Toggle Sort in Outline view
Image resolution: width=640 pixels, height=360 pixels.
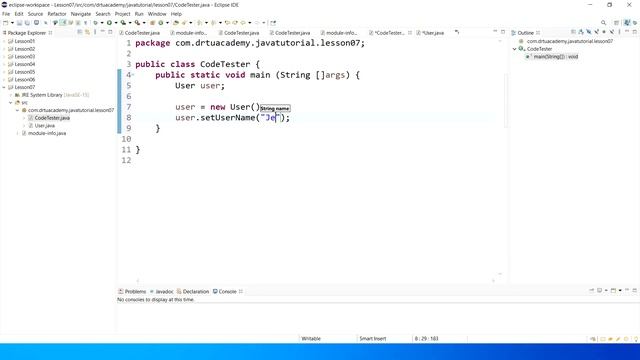click(580, 32)
